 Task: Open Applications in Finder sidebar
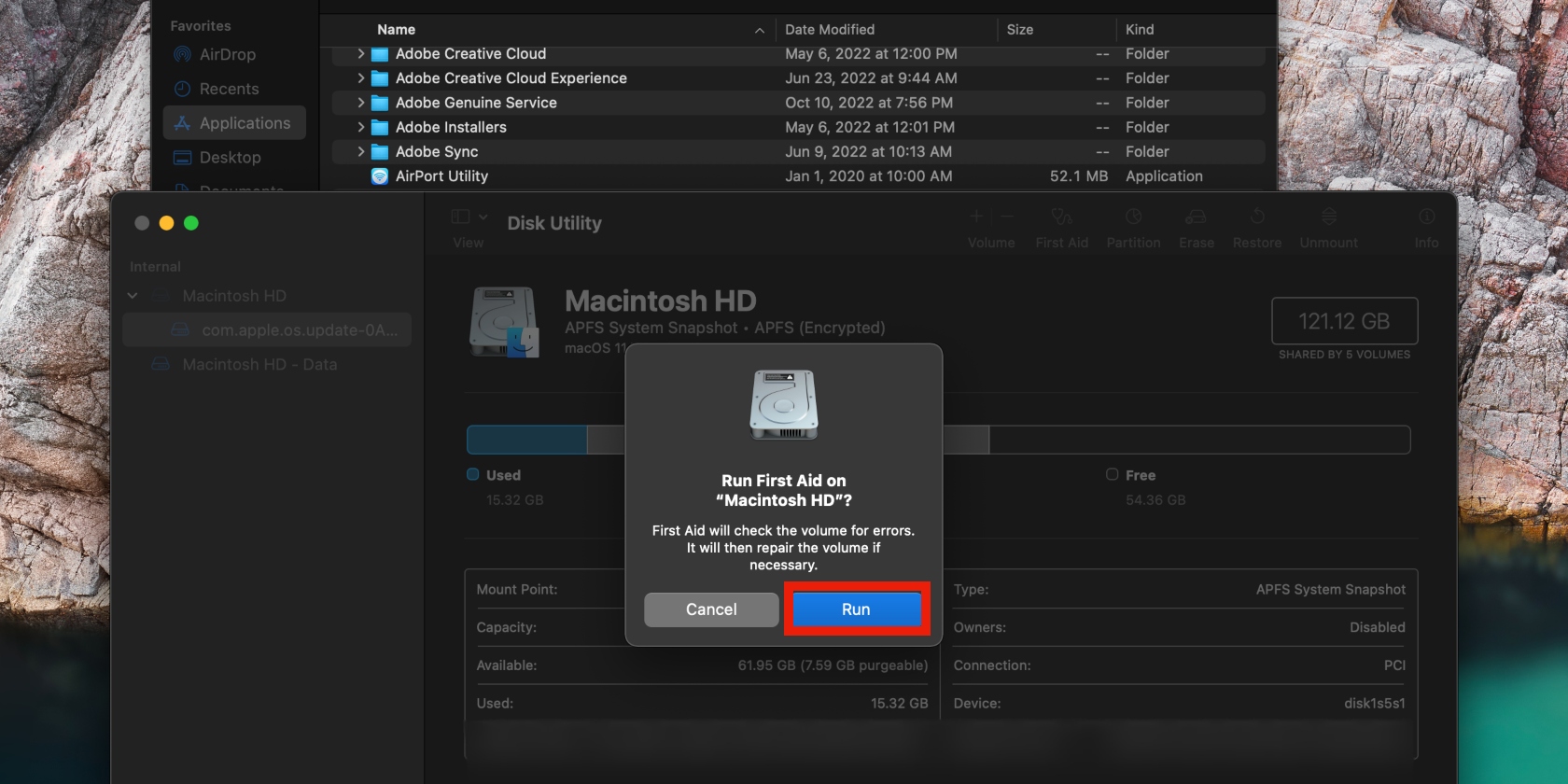234,123
